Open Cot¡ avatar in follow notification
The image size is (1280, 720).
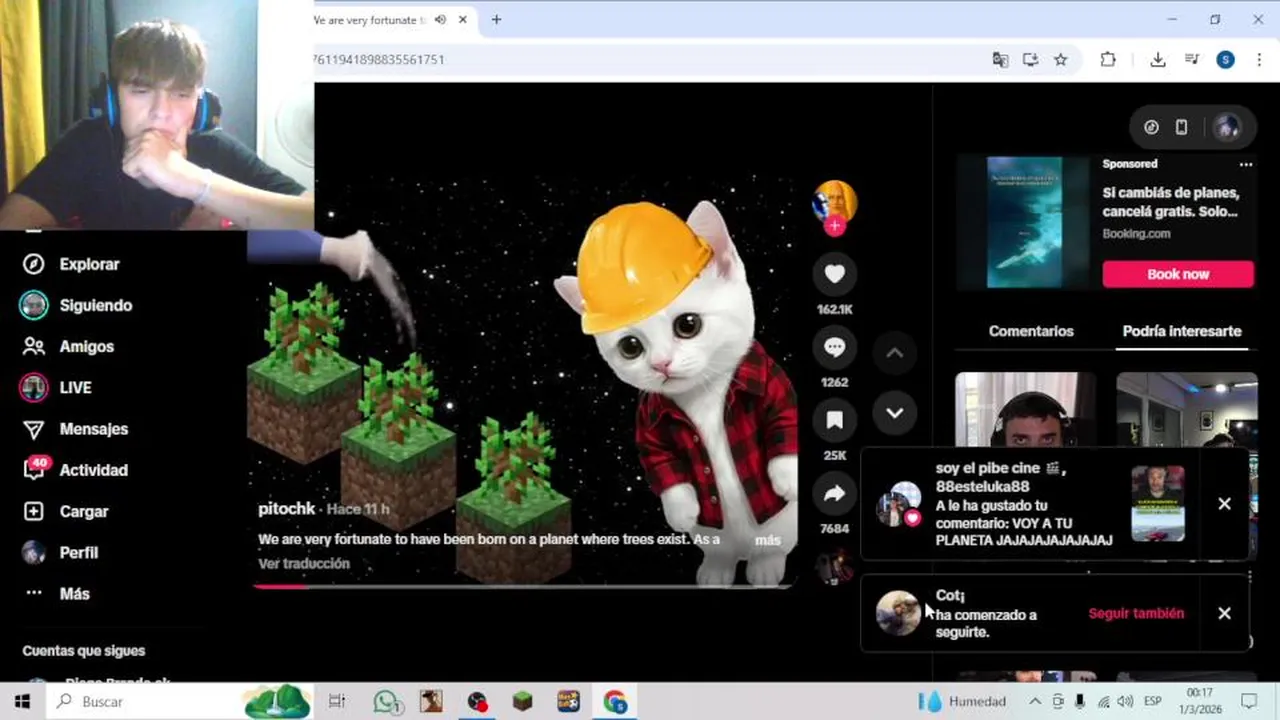898,613
